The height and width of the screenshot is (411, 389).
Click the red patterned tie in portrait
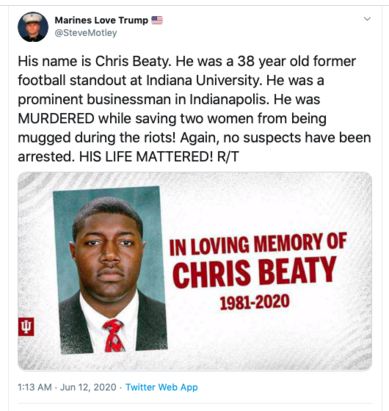(x=114, y=336)
